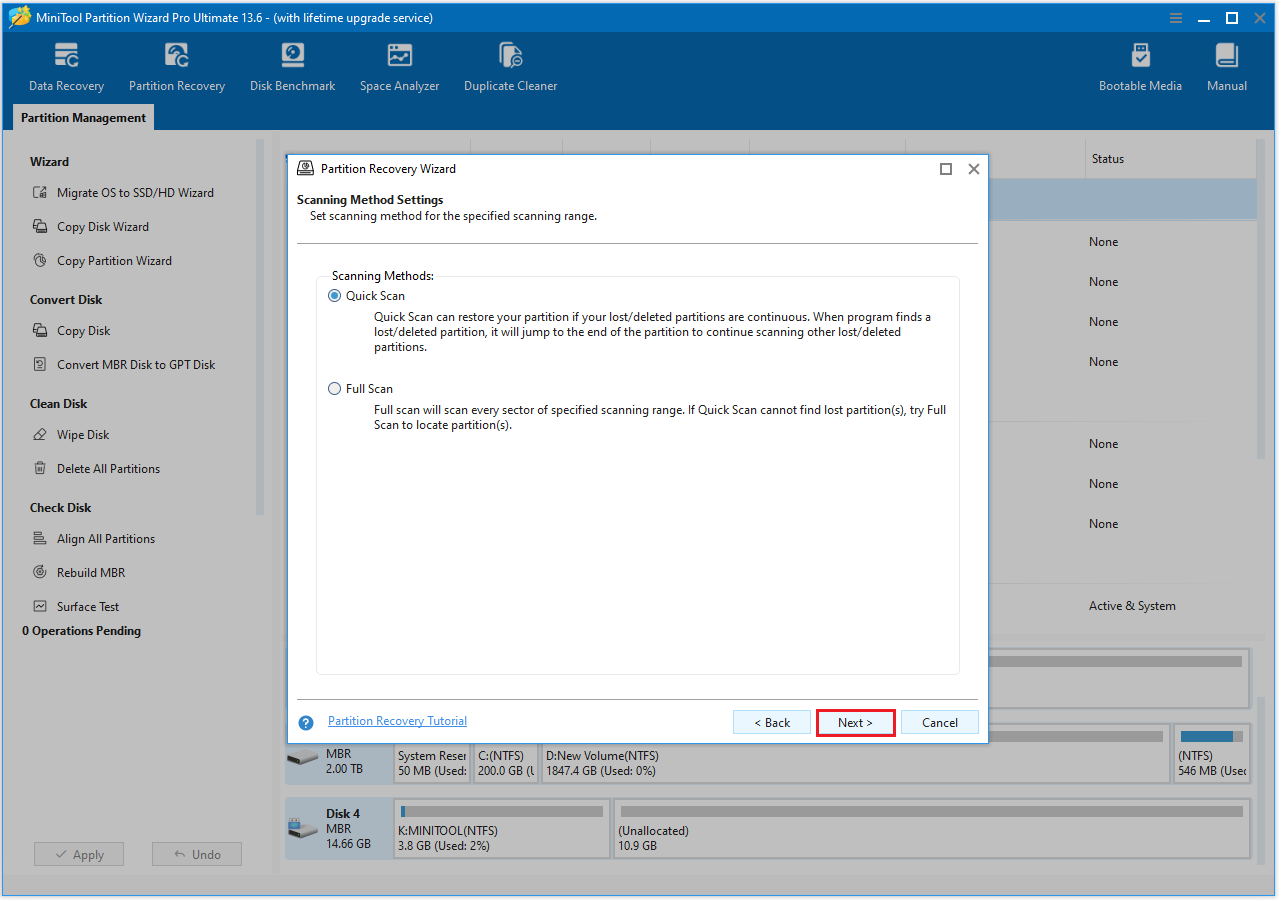Open the Space Analyzer
This screenshot has height=901, width=1281.
[399, 65]
